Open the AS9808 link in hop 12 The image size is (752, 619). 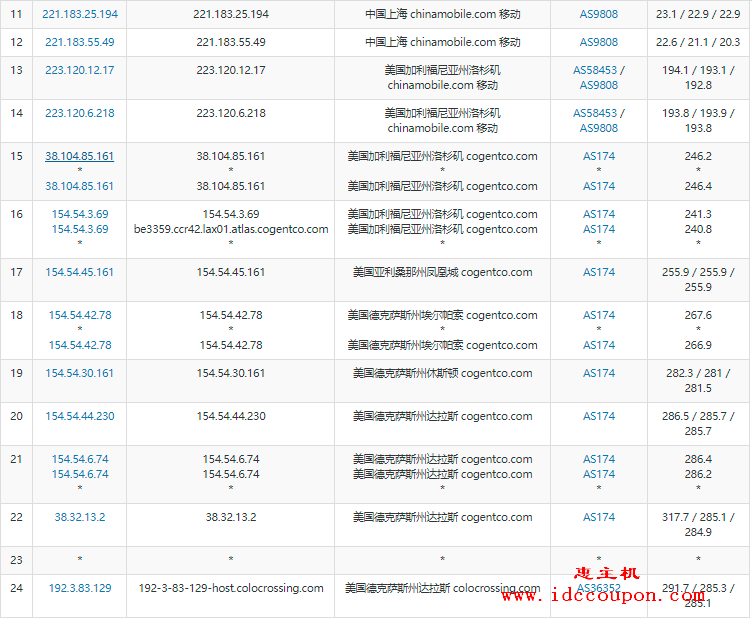pyautogui.click(x=599, y=42)
